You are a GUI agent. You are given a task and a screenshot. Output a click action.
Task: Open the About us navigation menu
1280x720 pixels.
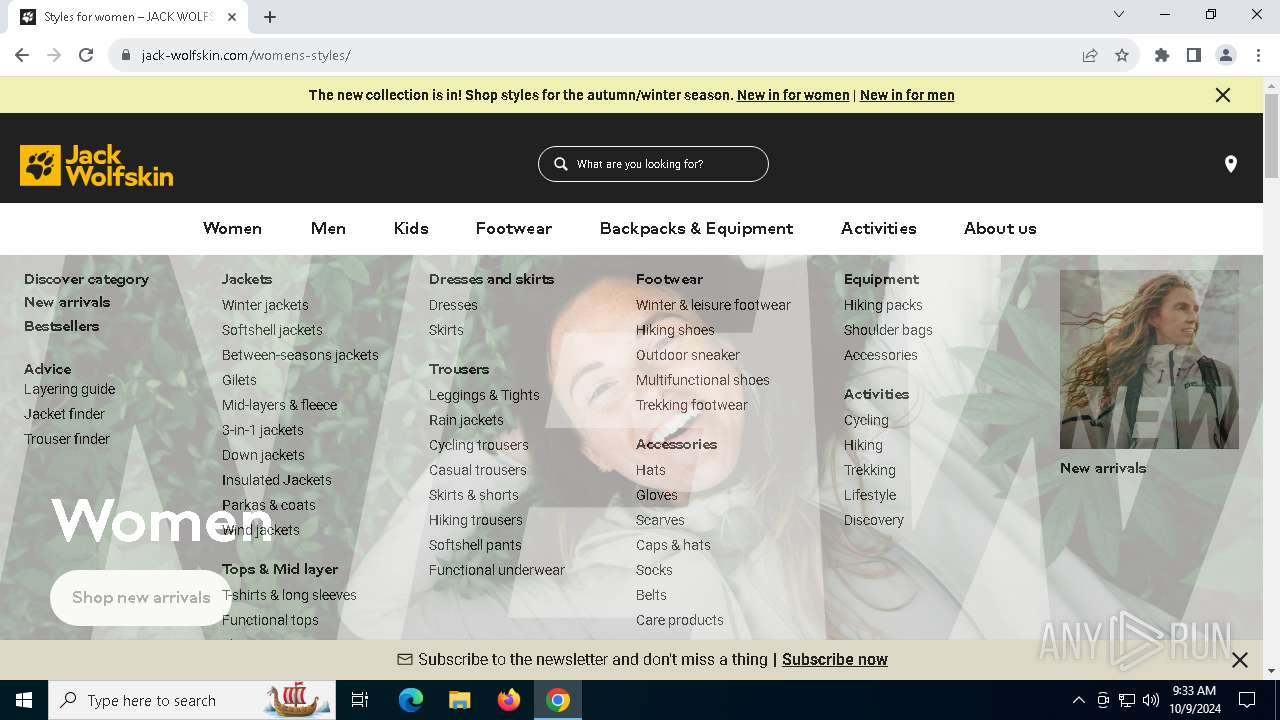click(1000, 228)
